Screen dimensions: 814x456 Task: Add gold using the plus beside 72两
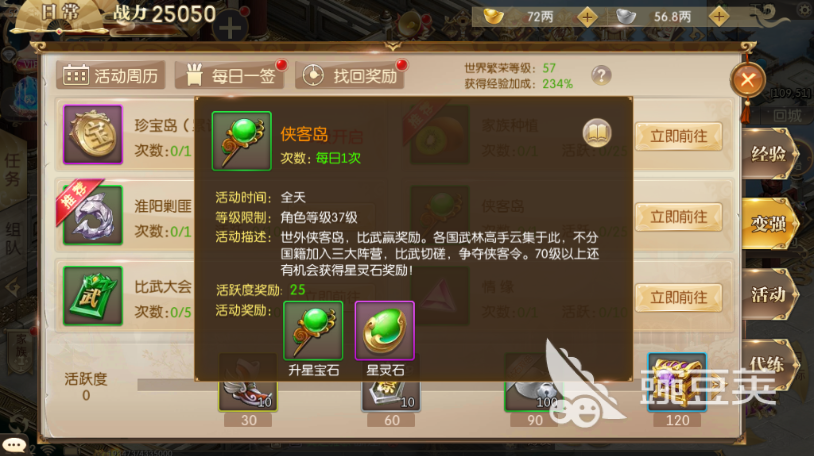587,17
